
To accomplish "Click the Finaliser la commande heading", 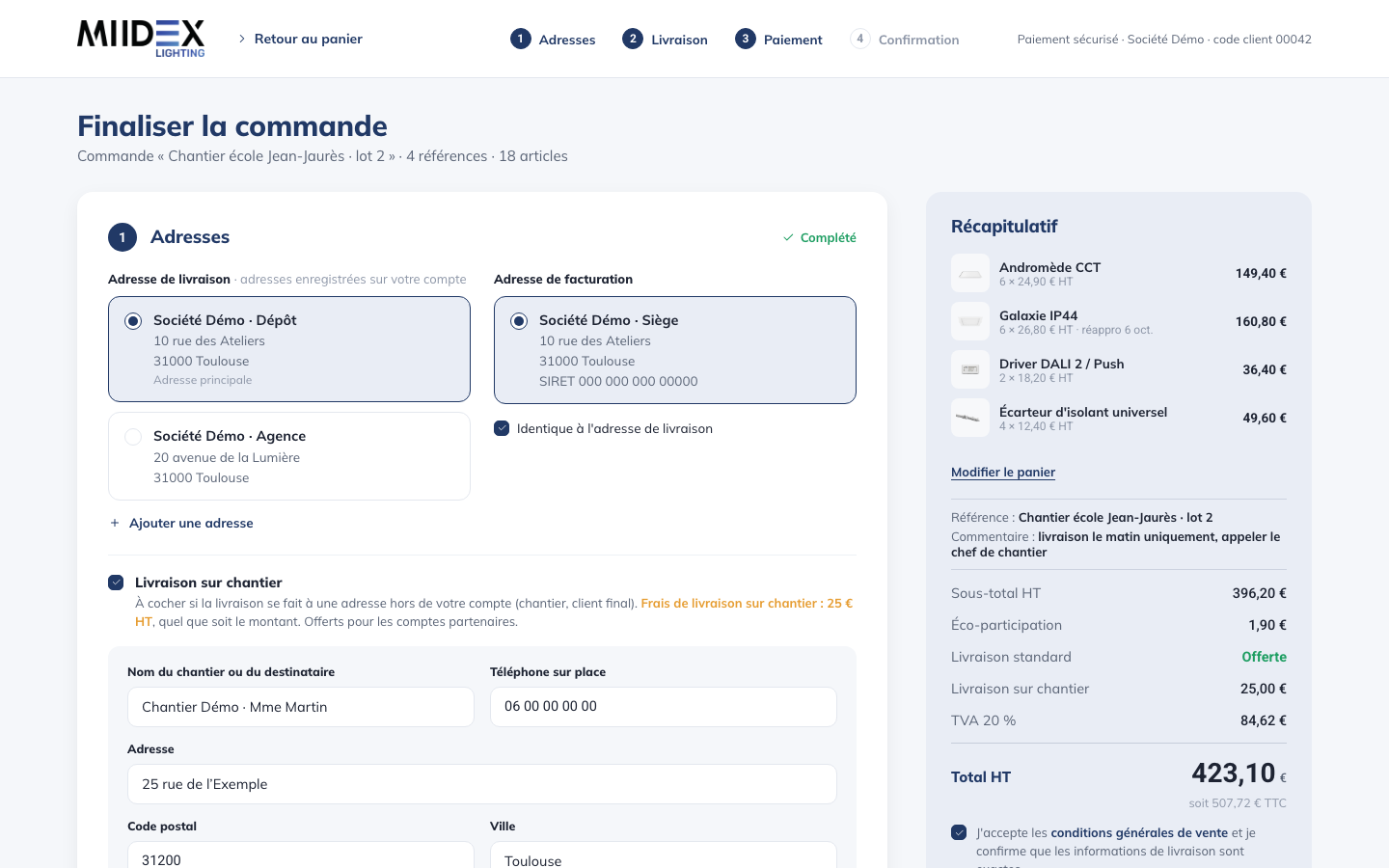I will 232,125.
